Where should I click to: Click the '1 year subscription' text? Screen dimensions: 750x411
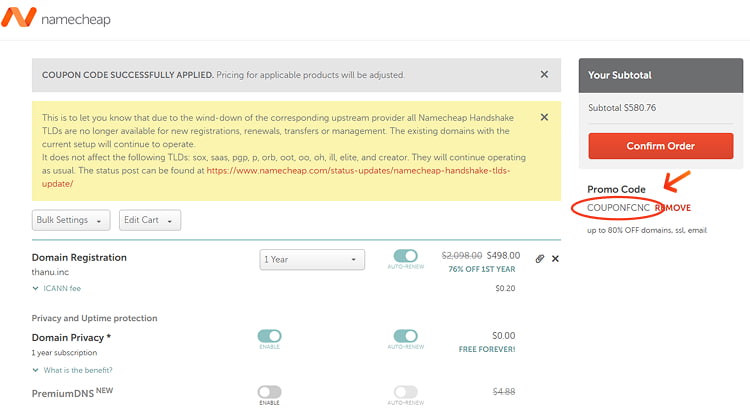tap(64, 353)
